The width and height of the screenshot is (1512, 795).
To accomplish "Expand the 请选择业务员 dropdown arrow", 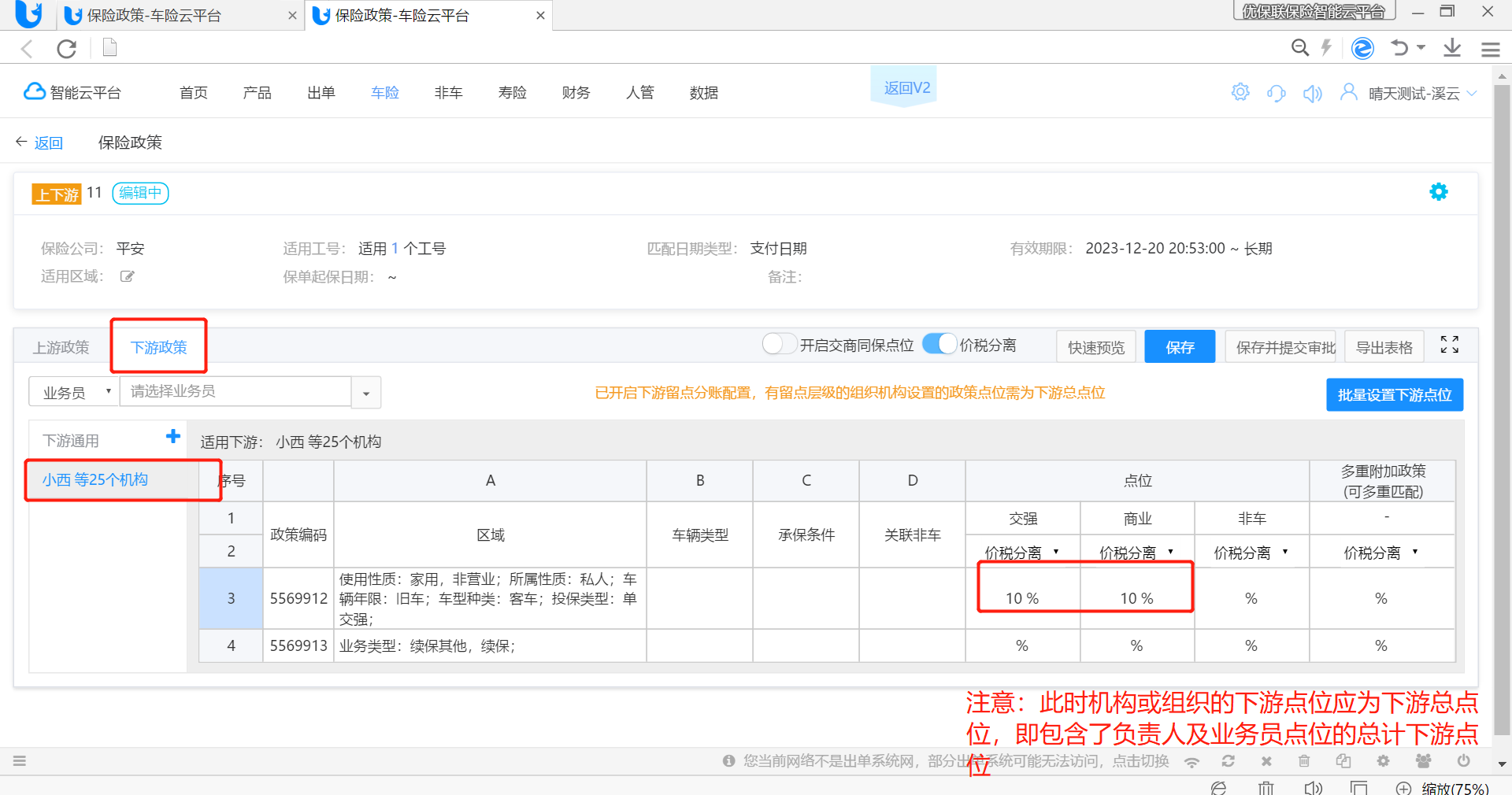I will point(366,393).
